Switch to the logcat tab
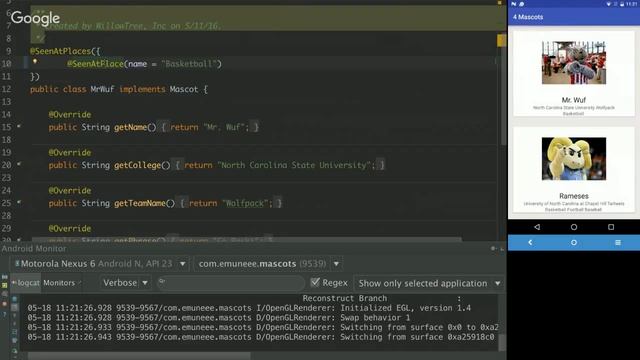 pos(25,283)
